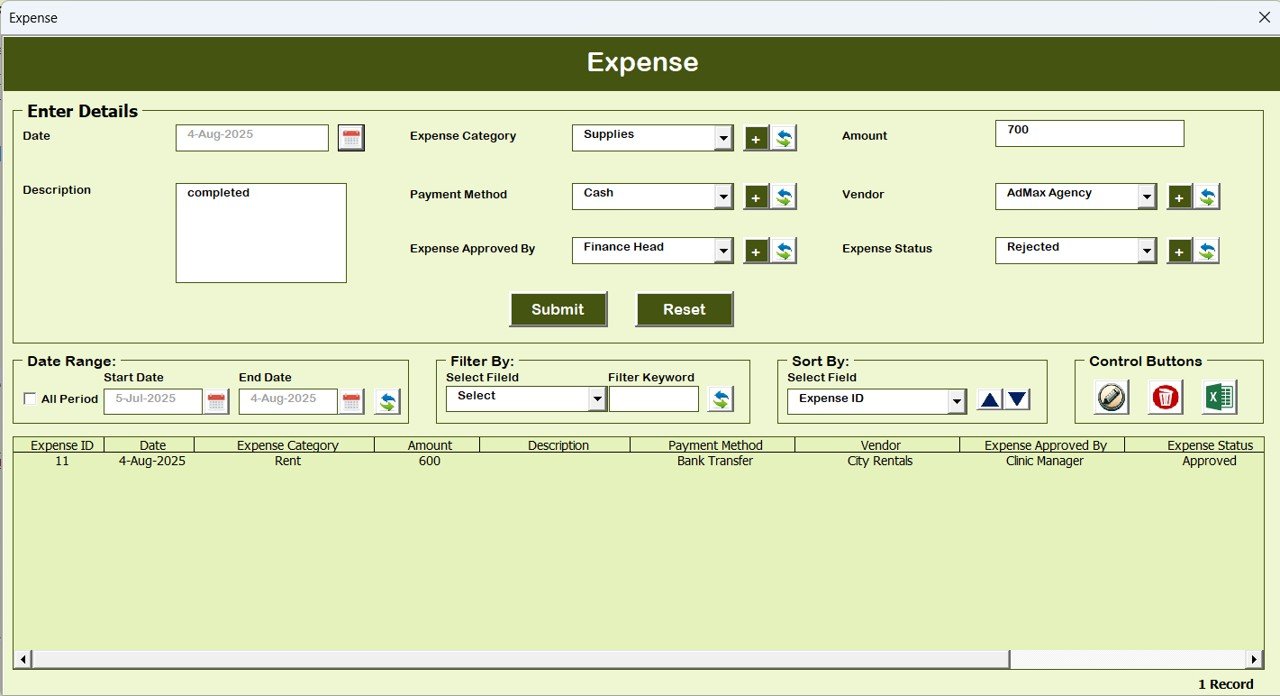The width and height of the screenshot is (1280, 696).
Task: Click the Filter Keyword input field
Action: (x=654, y=399)
